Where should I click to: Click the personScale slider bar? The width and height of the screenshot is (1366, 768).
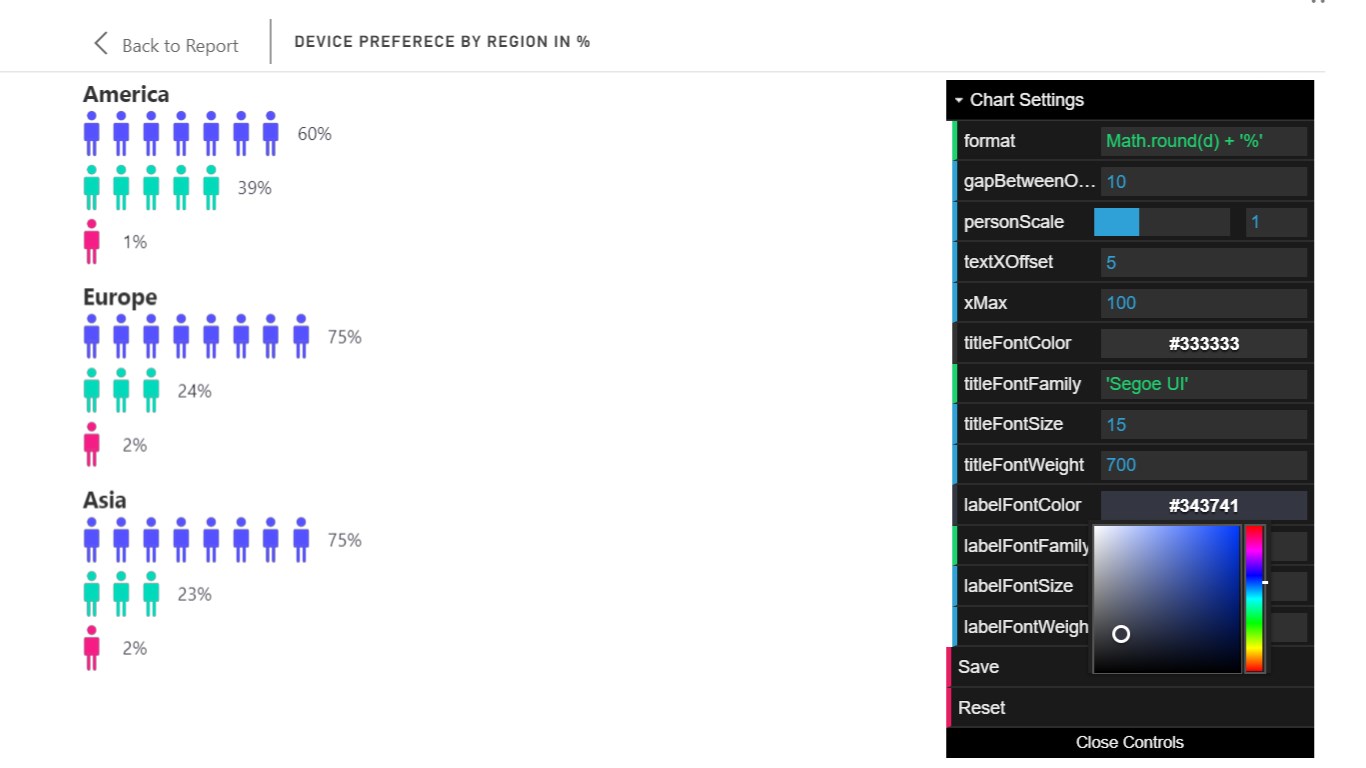click(x=1161, y=222)
